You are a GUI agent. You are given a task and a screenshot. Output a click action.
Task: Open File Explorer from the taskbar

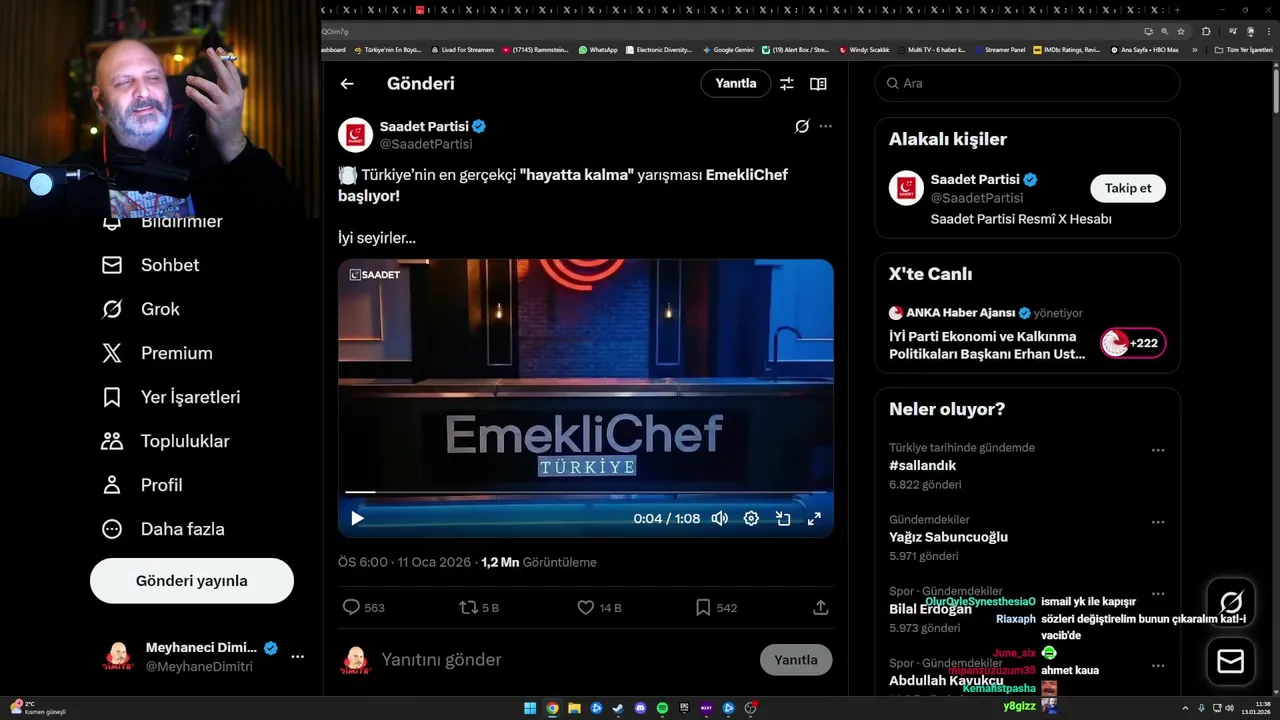[x=574, y=708]
